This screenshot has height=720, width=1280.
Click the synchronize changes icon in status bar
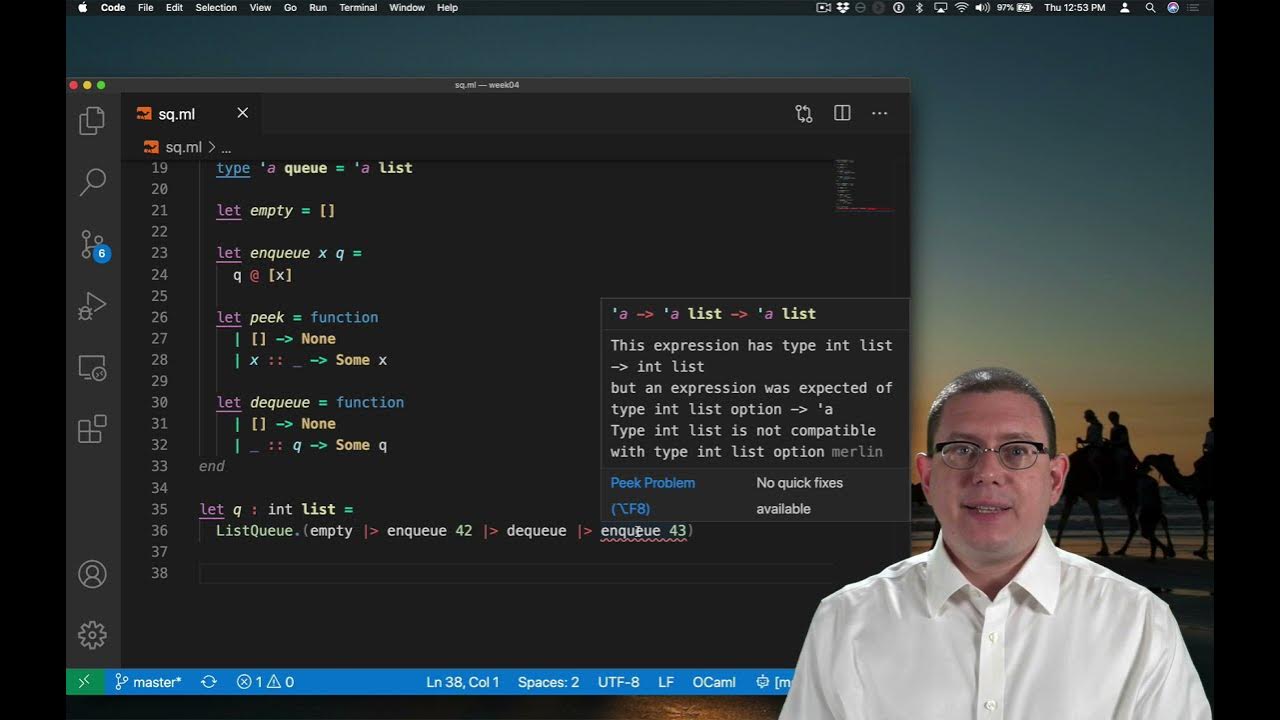click(209, 682)
